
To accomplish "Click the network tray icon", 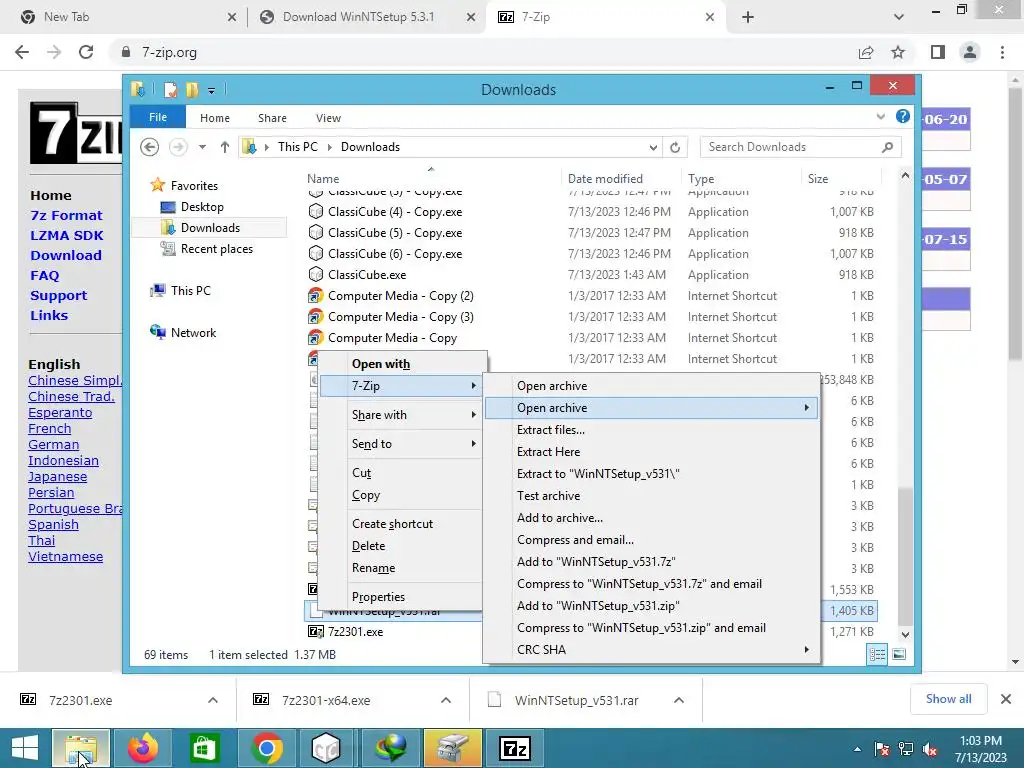I will pyautogui.click(x=906, y=749).
